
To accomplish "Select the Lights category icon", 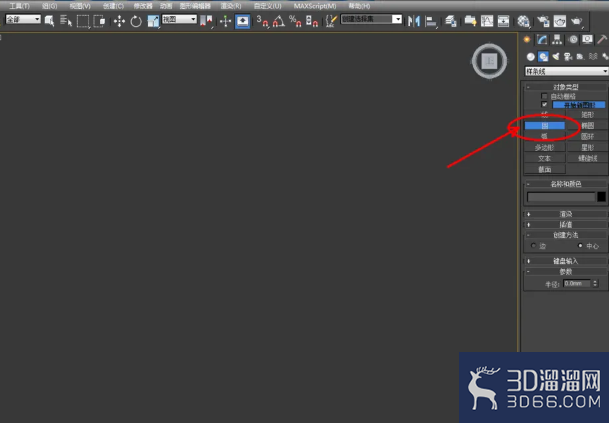I will 556,57.
